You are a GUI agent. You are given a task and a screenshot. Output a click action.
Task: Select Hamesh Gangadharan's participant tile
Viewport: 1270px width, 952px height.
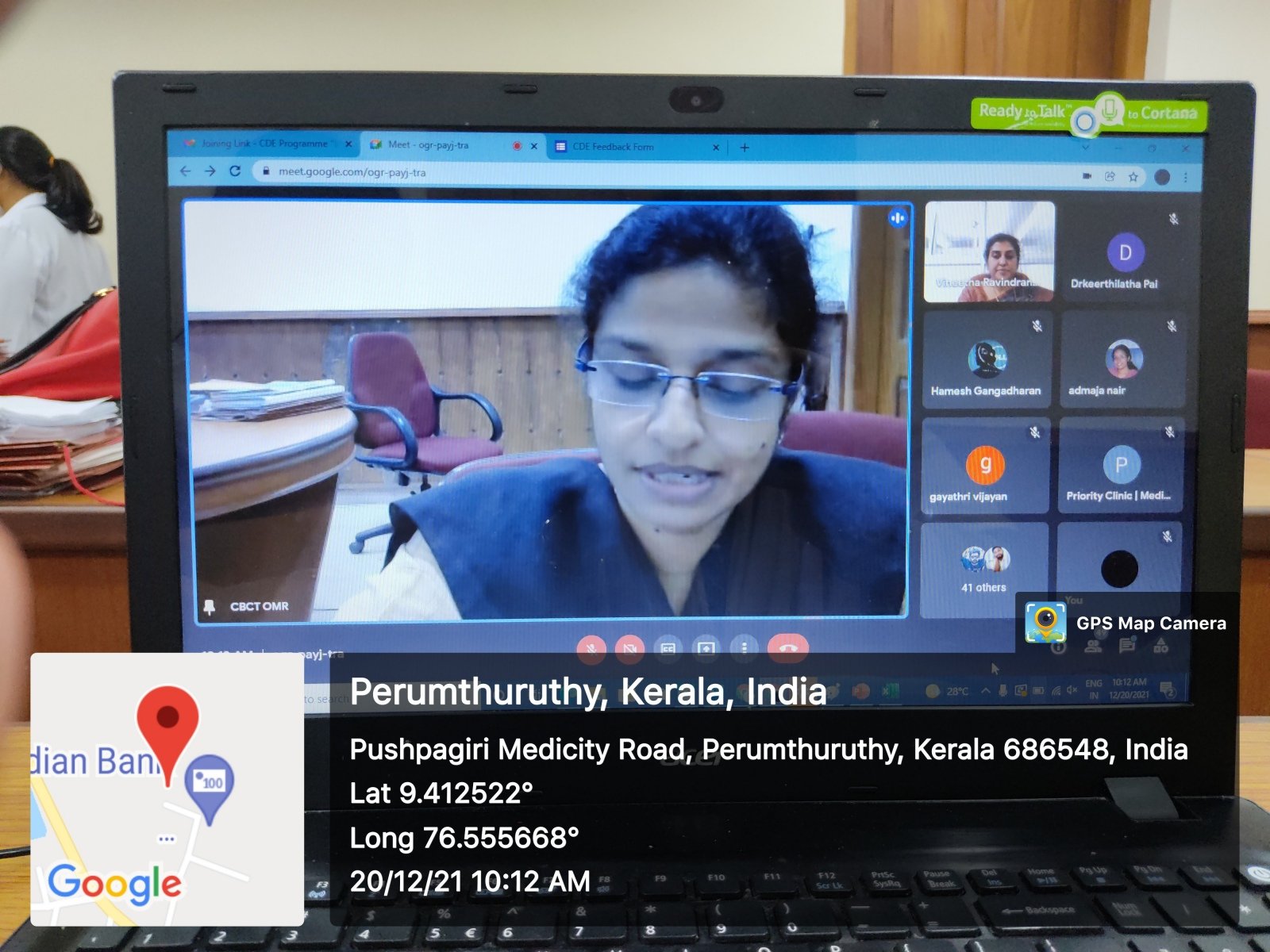point(986,361)
